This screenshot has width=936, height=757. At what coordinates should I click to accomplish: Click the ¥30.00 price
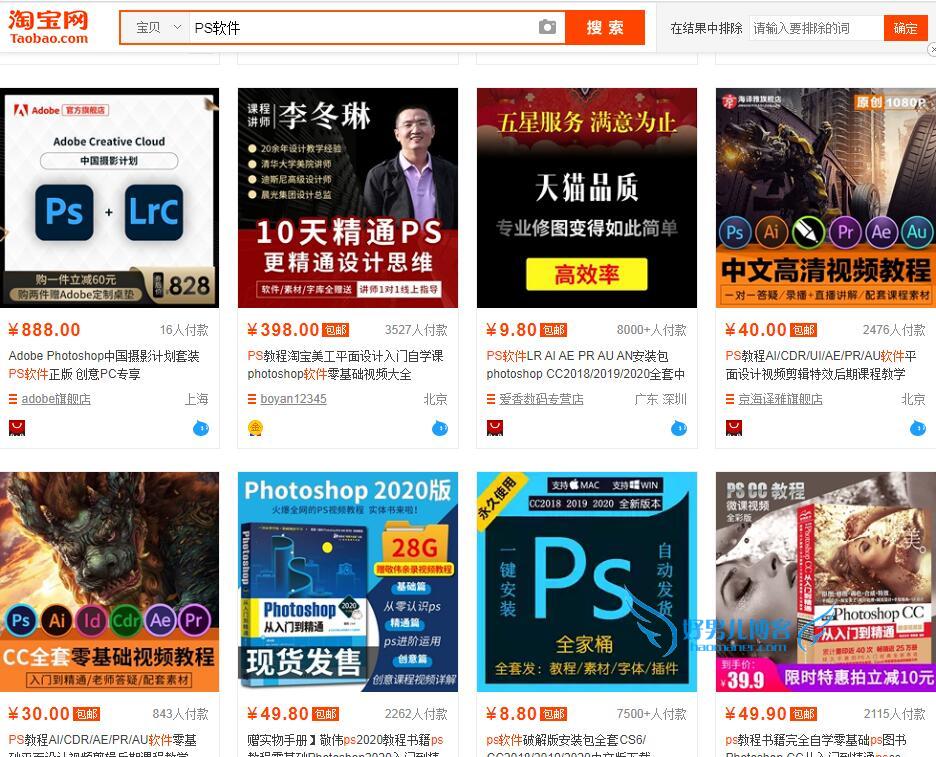coord(39,713)
